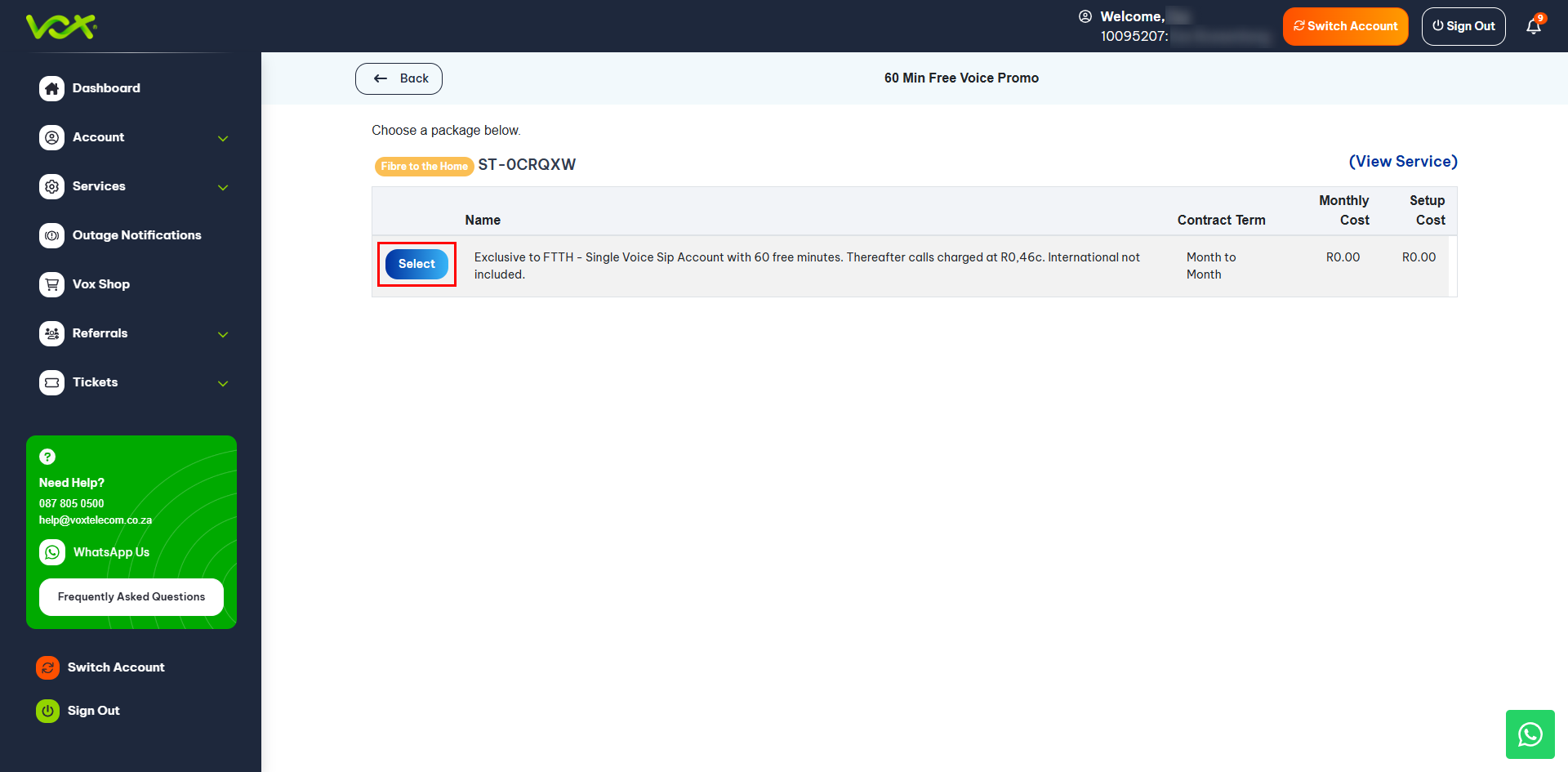
Task: Open the notifications bell icon
Action: click(x=1533, y=27)
